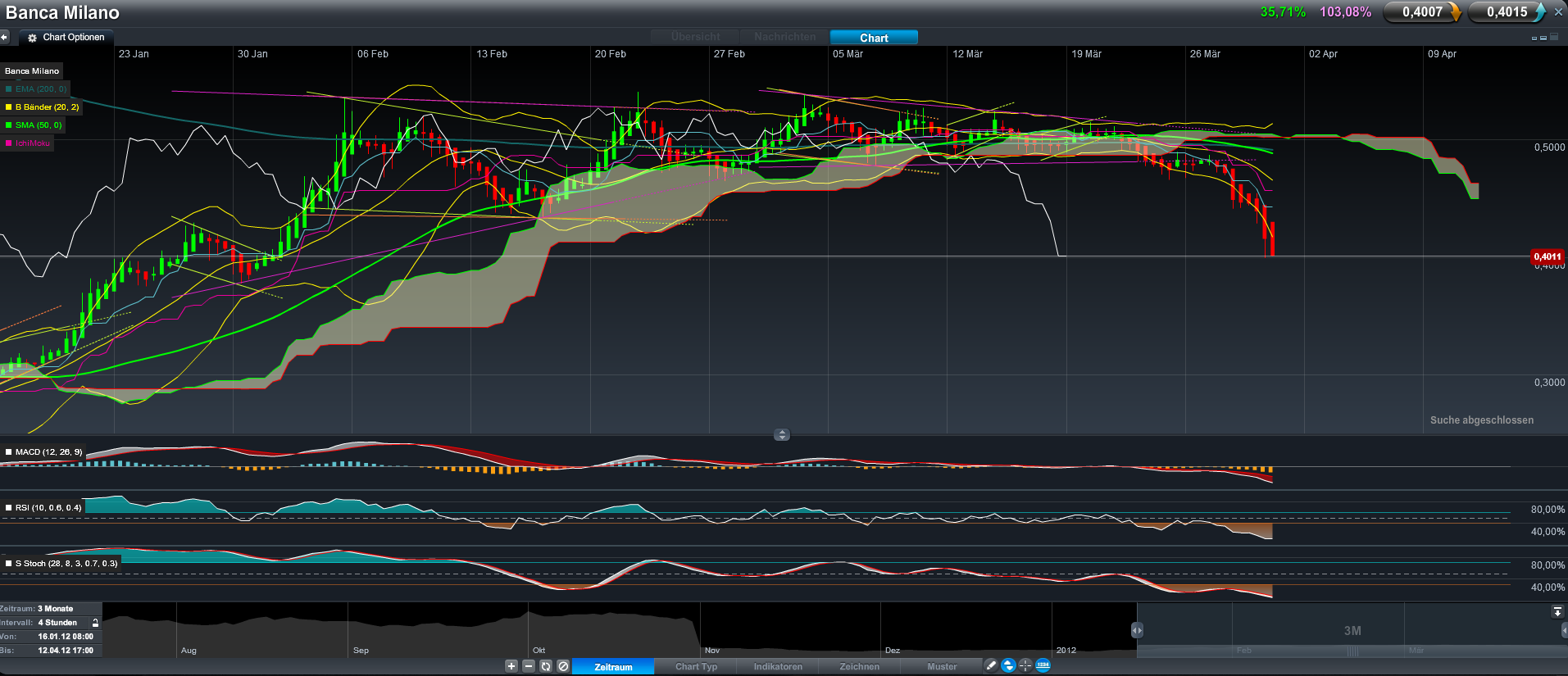1568x676 pixels.
Task: Click the Banca Milano window title
Action: pyautogui.click(x=62, y=13)
